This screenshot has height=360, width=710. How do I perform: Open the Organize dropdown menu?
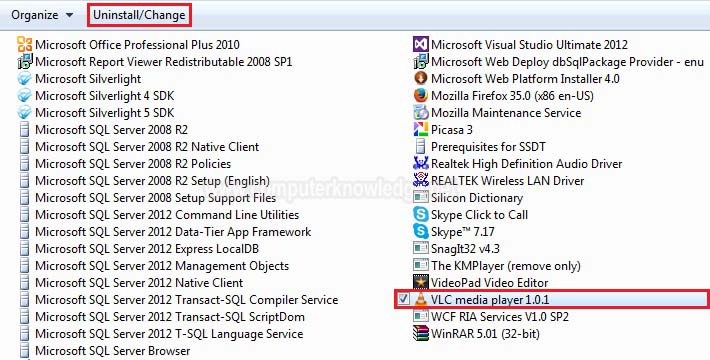click(42, 15)
